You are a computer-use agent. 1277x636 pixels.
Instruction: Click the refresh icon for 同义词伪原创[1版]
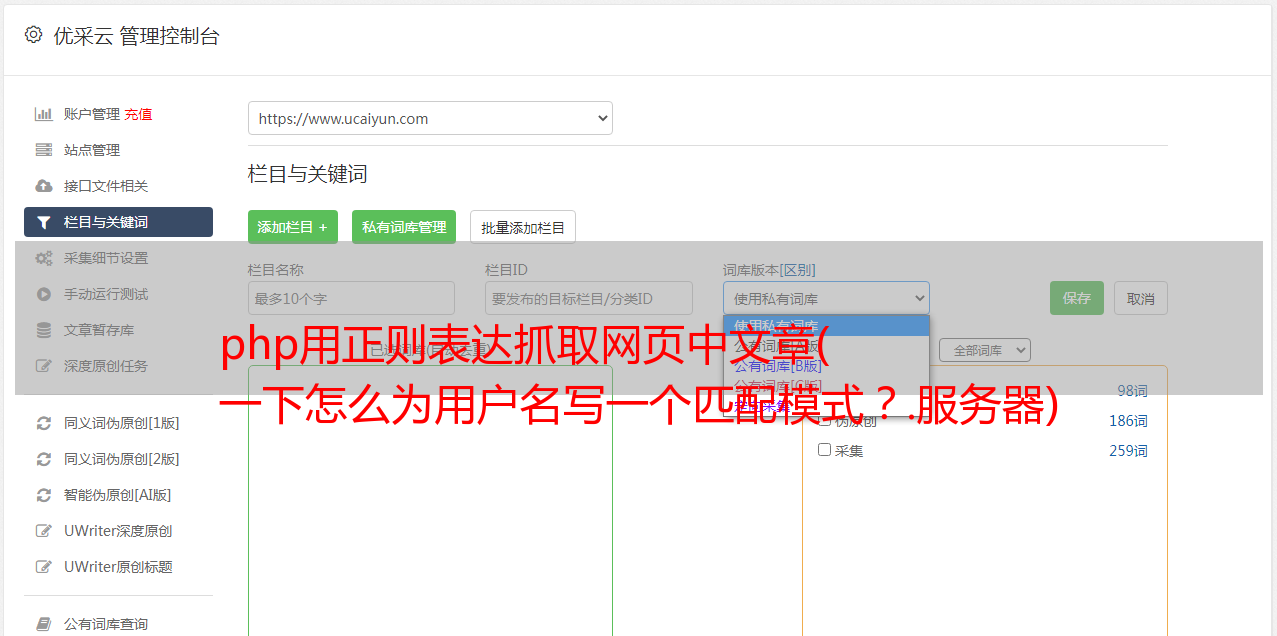point(44,423)
